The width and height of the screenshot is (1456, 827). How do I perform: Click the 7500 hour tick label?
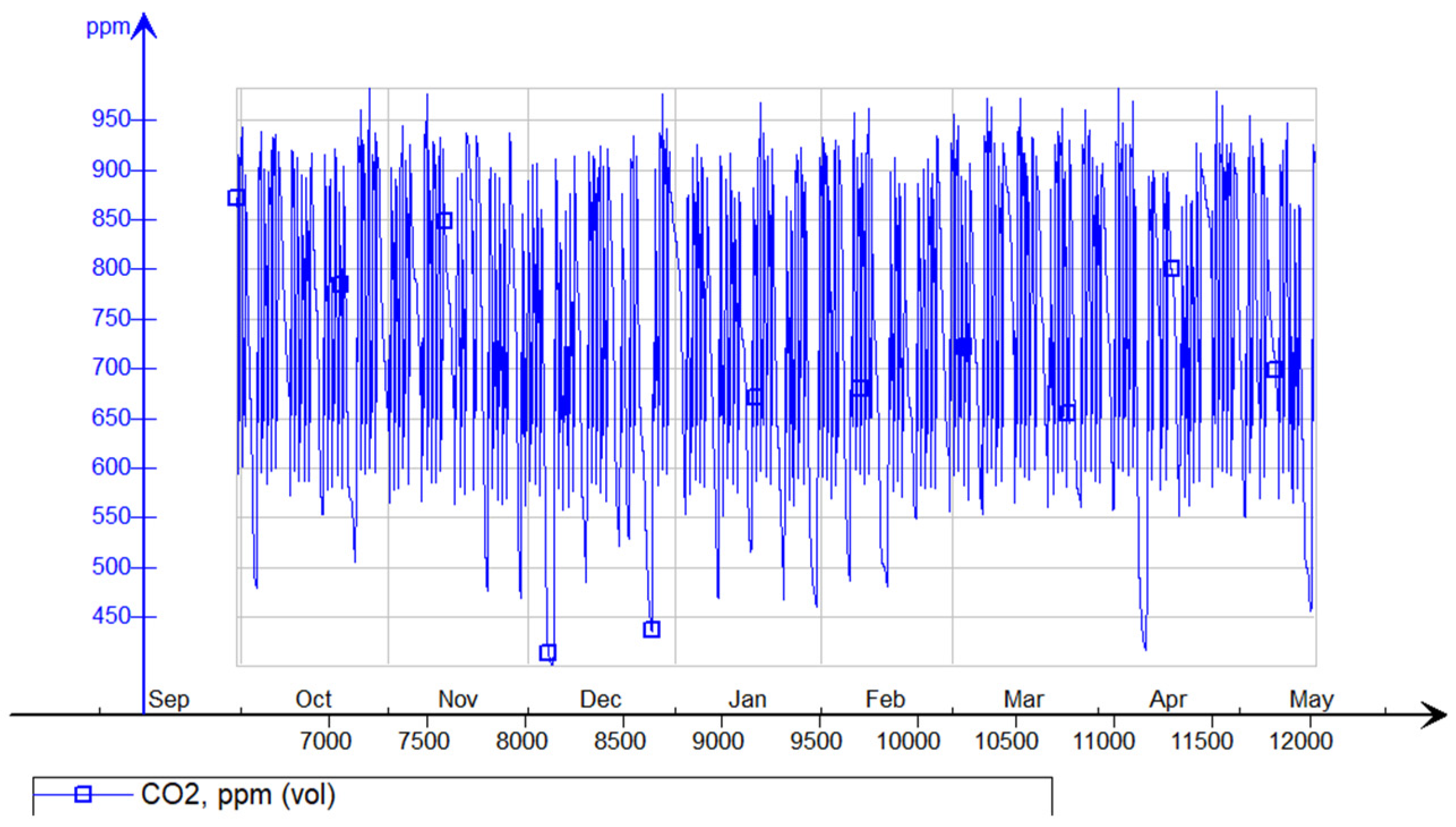423,742
